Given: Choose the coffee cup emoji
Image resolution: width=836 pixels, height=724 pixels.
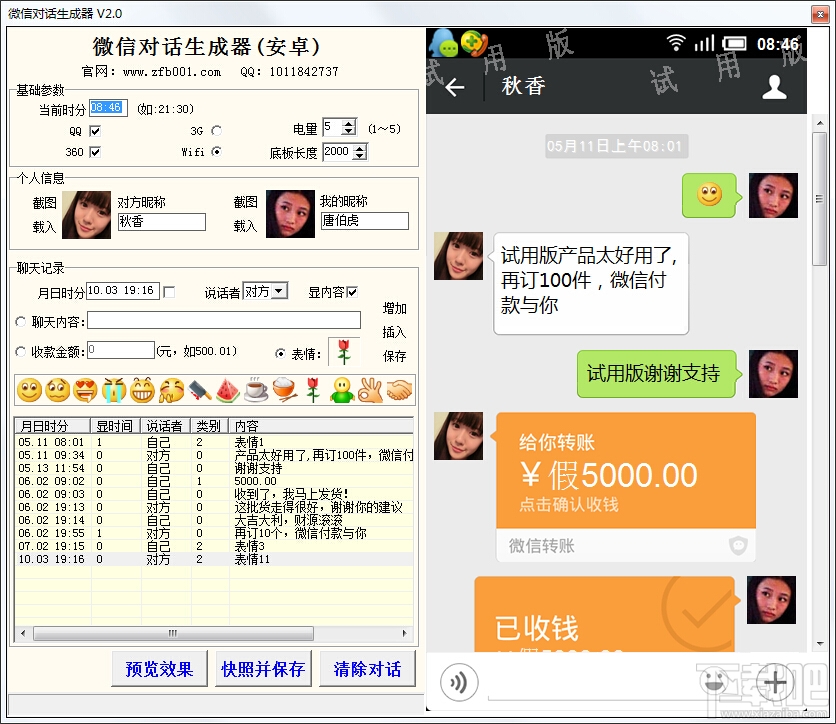Looking at the screenshot, I should click(256, 390).
